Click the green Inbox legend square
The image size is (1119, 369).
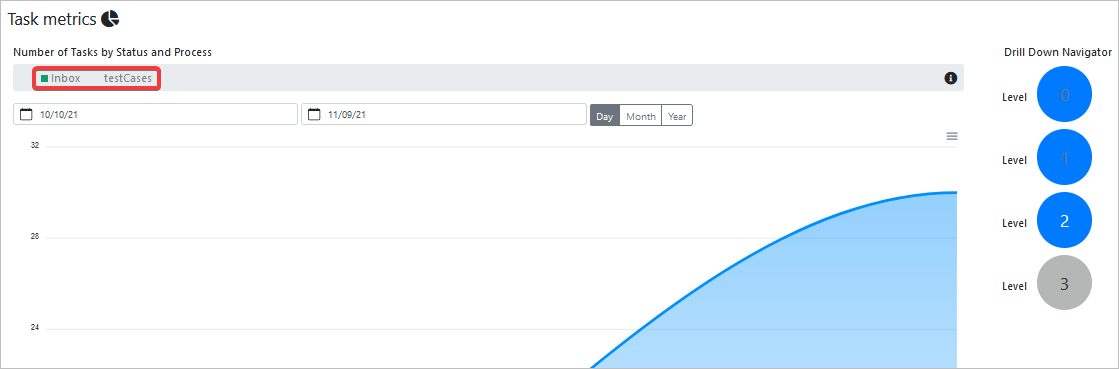click(44, 79)
